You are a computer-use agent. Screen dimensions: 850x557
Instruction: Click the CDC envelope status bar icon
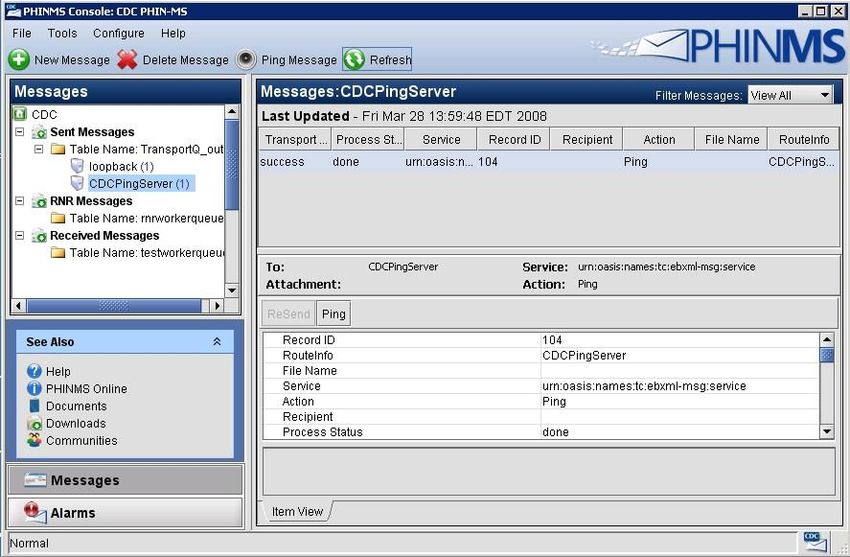[x=815, y=542]
